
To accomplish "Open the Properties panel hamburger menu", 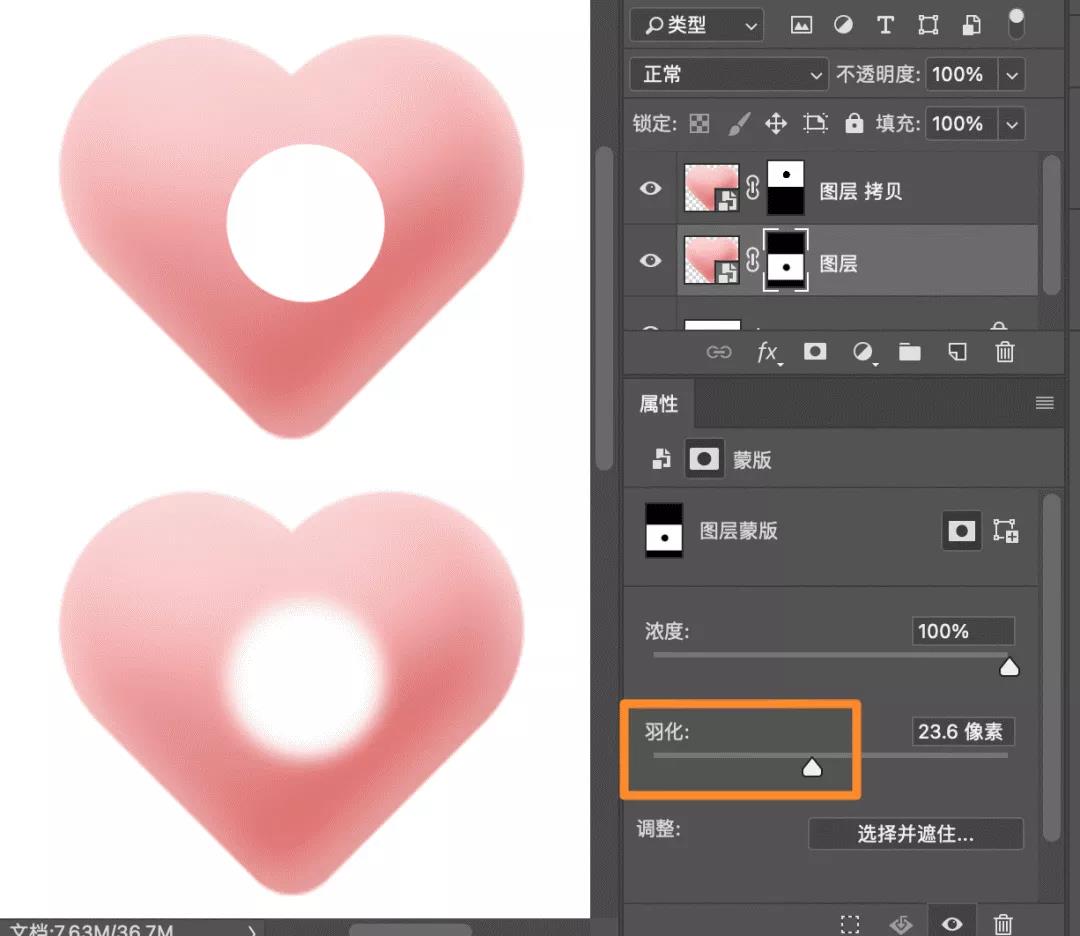I will coord(1045,403).
